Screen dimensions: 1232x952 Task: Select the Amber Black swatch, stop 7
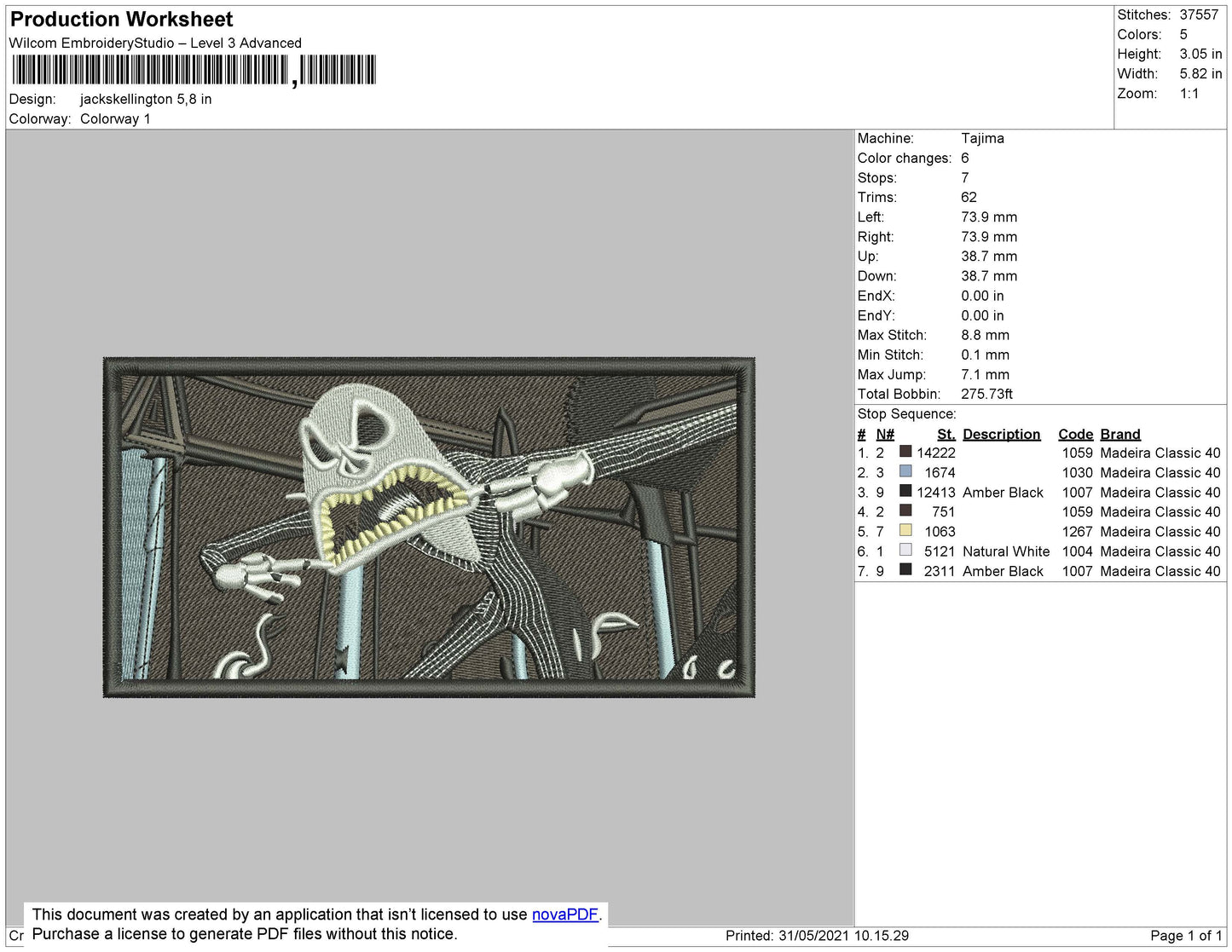(x=905, y=569)
